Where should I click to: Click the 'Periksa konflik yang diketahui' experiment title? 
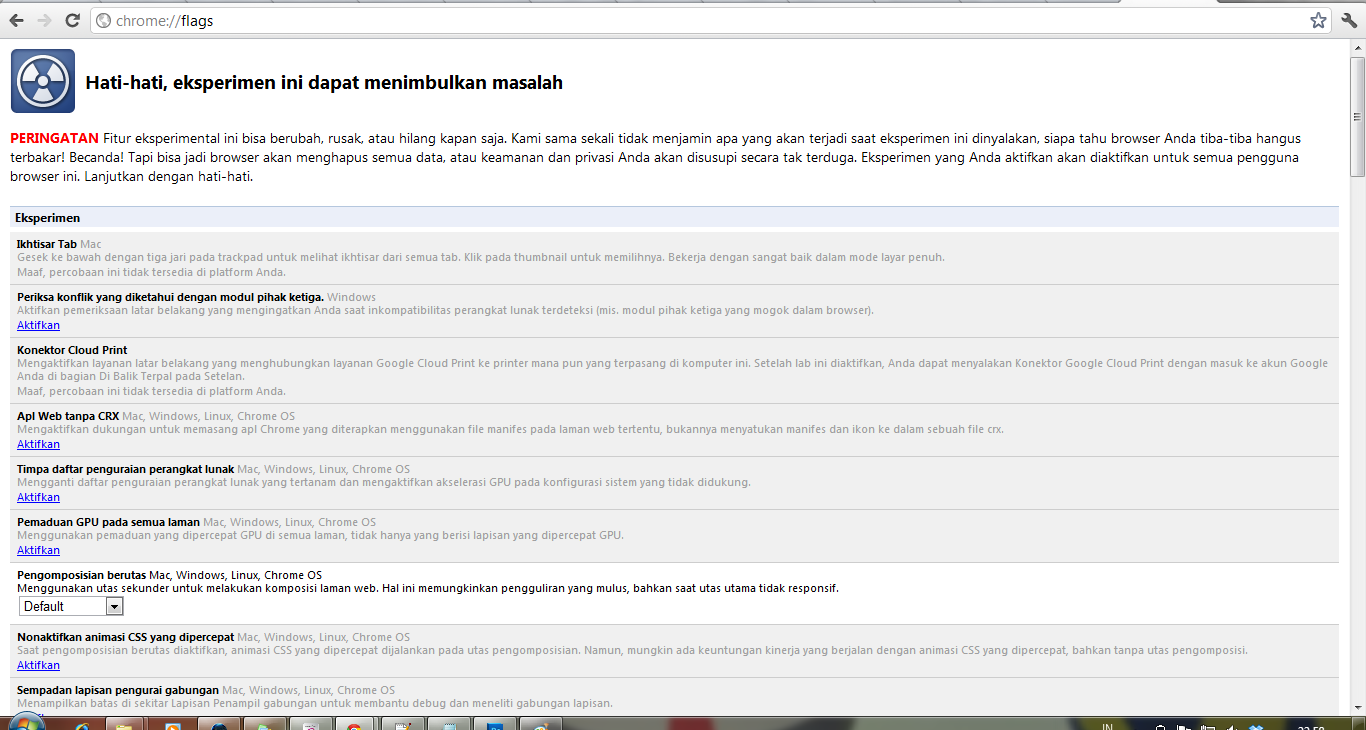coord(170,297)
